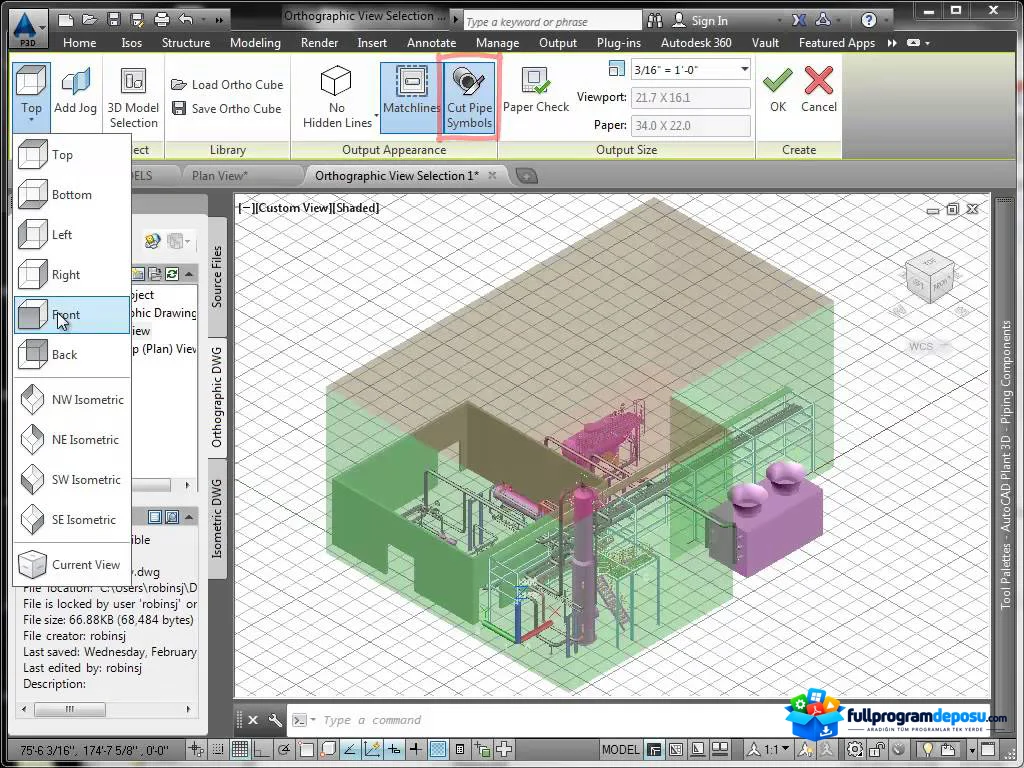Select Bottom view from the list

(72, 195)
